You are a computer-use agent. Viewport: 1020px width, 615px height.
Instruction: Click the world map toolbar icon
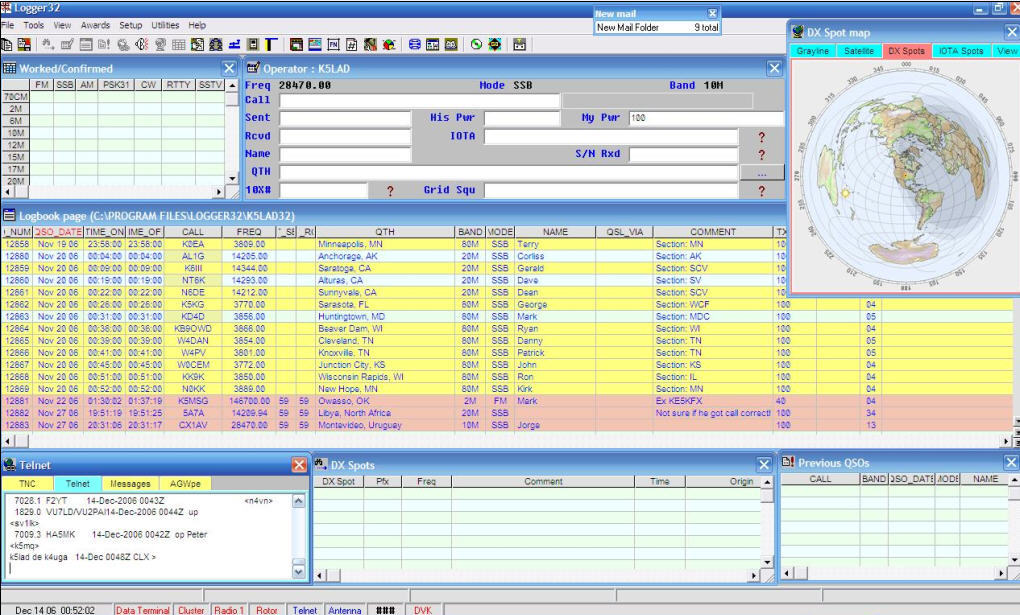[x=196, y=44]
